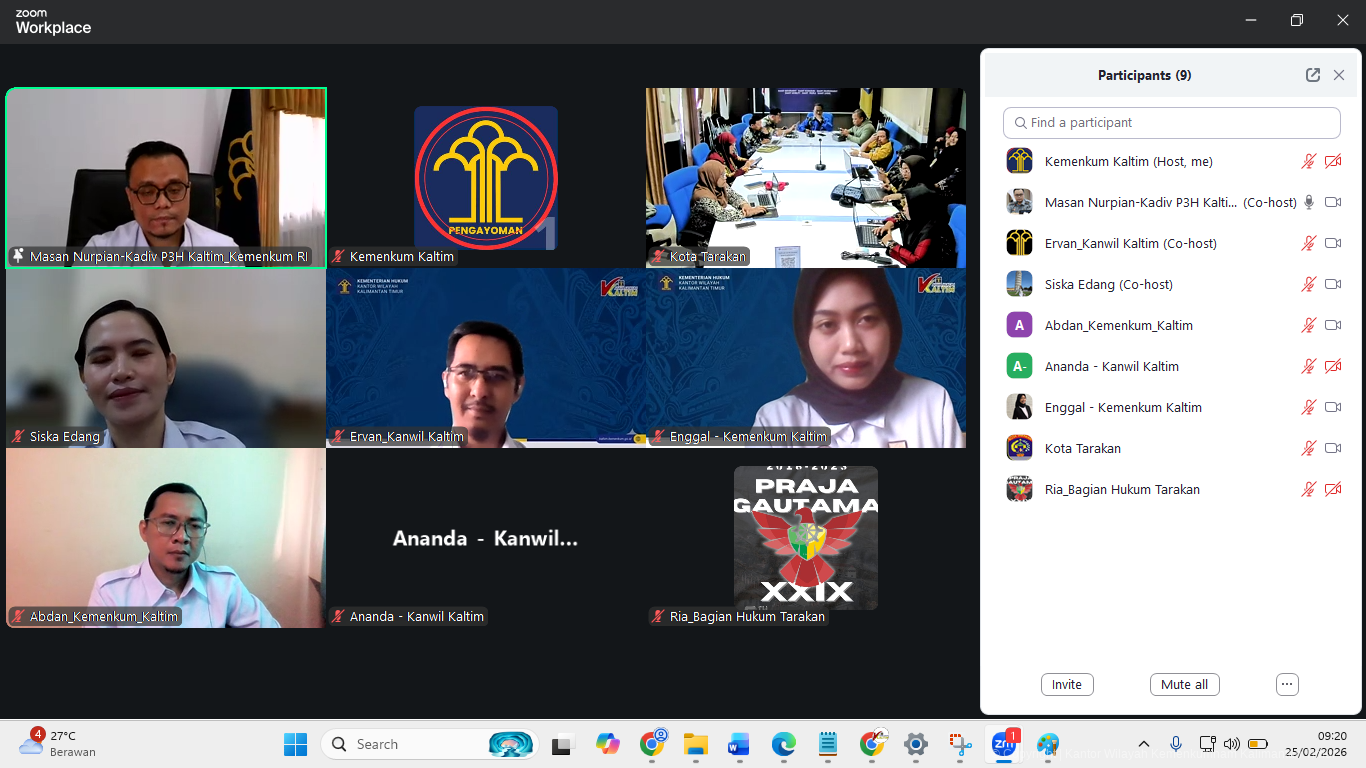Click Masan Nurpian's active microphone icon

click(x=1309, y=202)
